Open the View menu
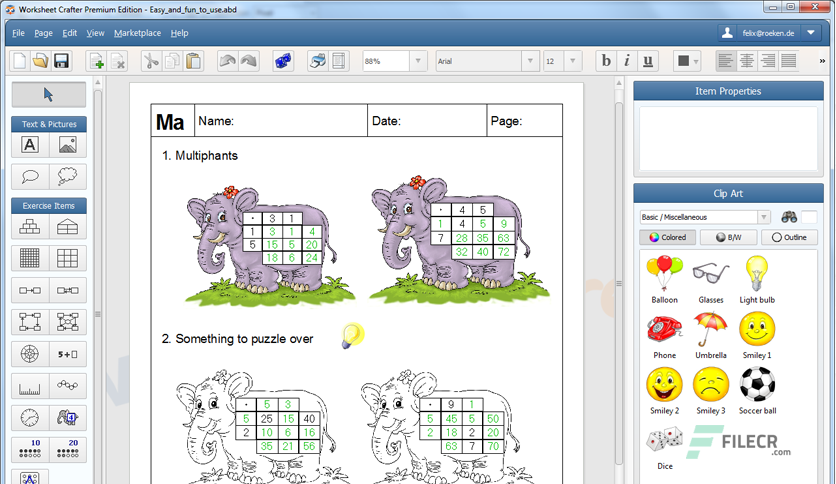 (x=95, y=33)
